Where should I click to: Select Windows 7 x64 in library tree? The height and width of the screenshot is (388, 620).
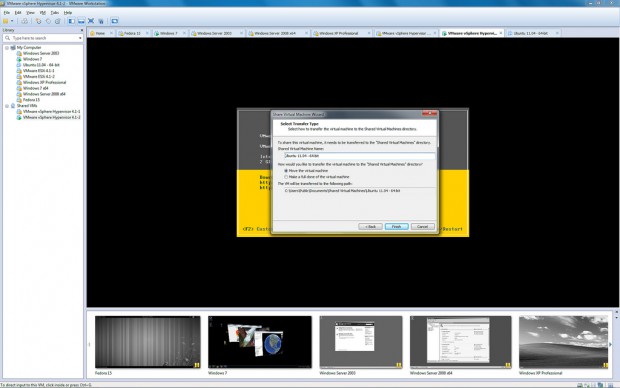[x=35, y=88]
